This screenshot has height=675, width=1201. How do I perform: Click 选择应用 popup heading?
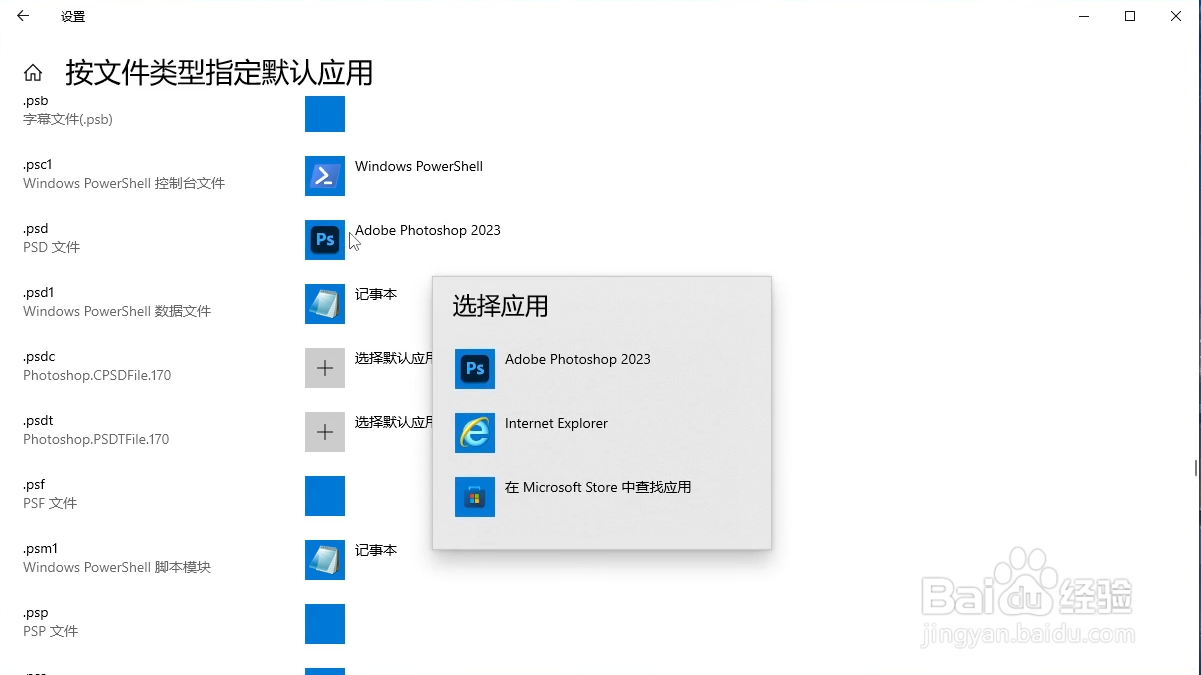pos(500,306)
